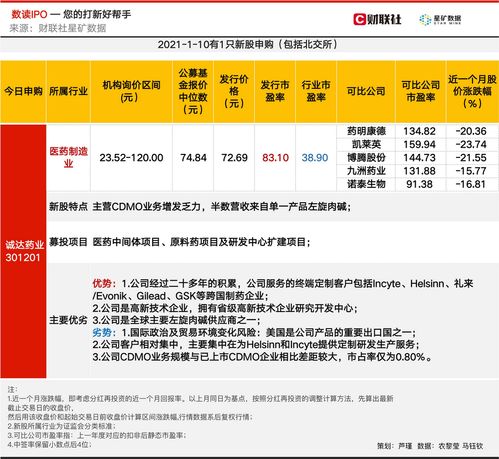Click the line about 左旋肉碱供应商之一

[177, 320]
